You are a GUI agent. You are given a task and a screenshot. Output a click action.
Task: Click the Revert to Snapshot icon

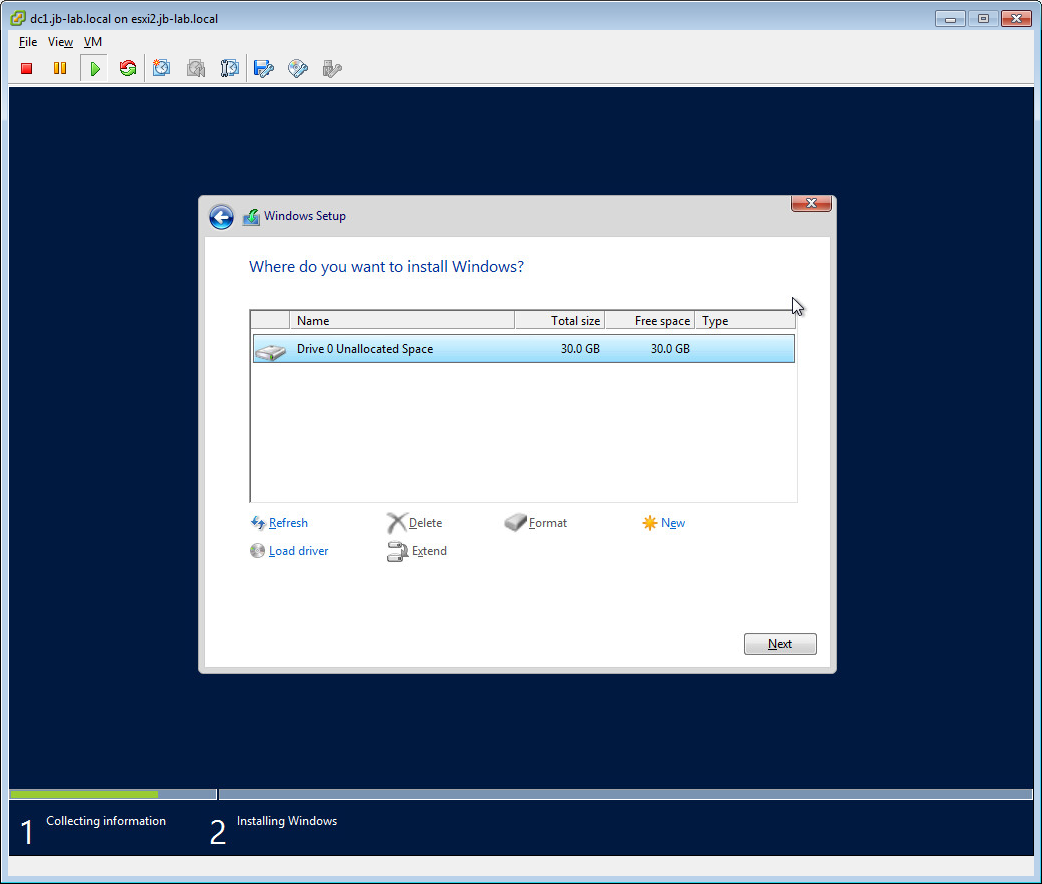point(195,68)
